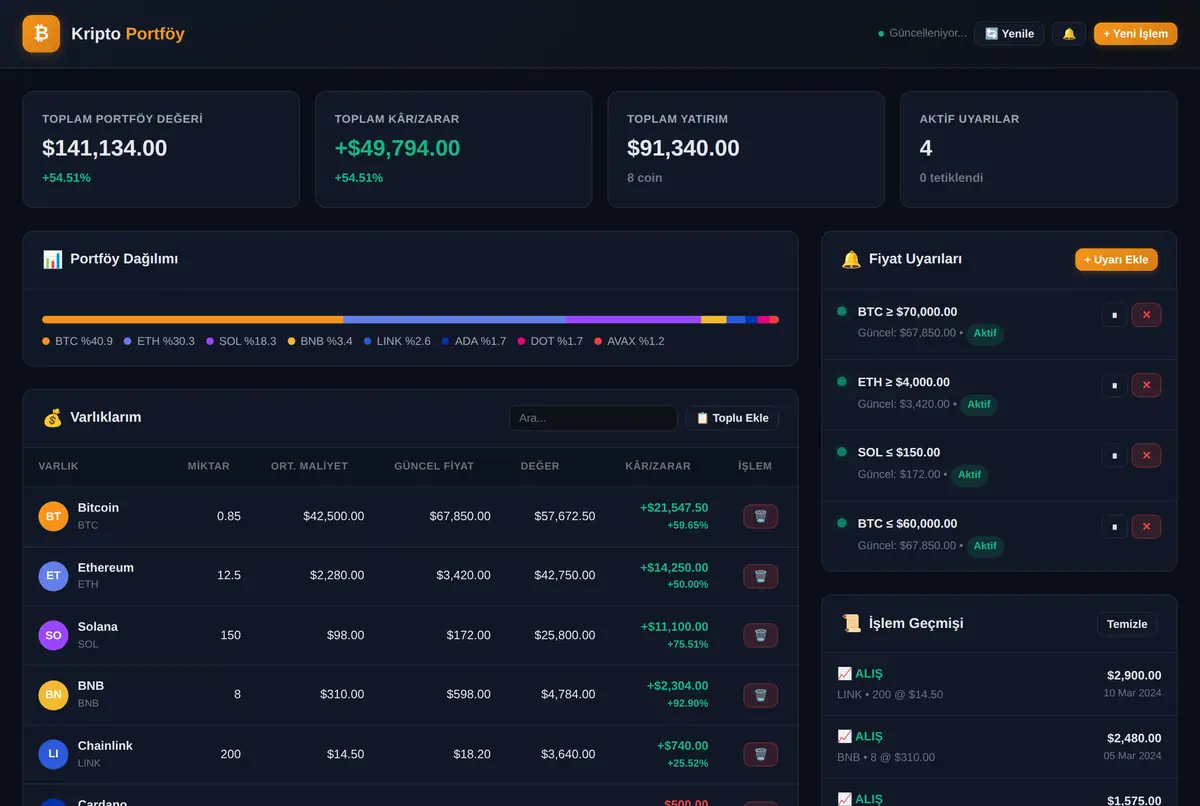The width and height of the screenshot is (1200, 806).
Task: Delete the BTC ≤ $60,000.00 alert
Action: [1146, 526]
